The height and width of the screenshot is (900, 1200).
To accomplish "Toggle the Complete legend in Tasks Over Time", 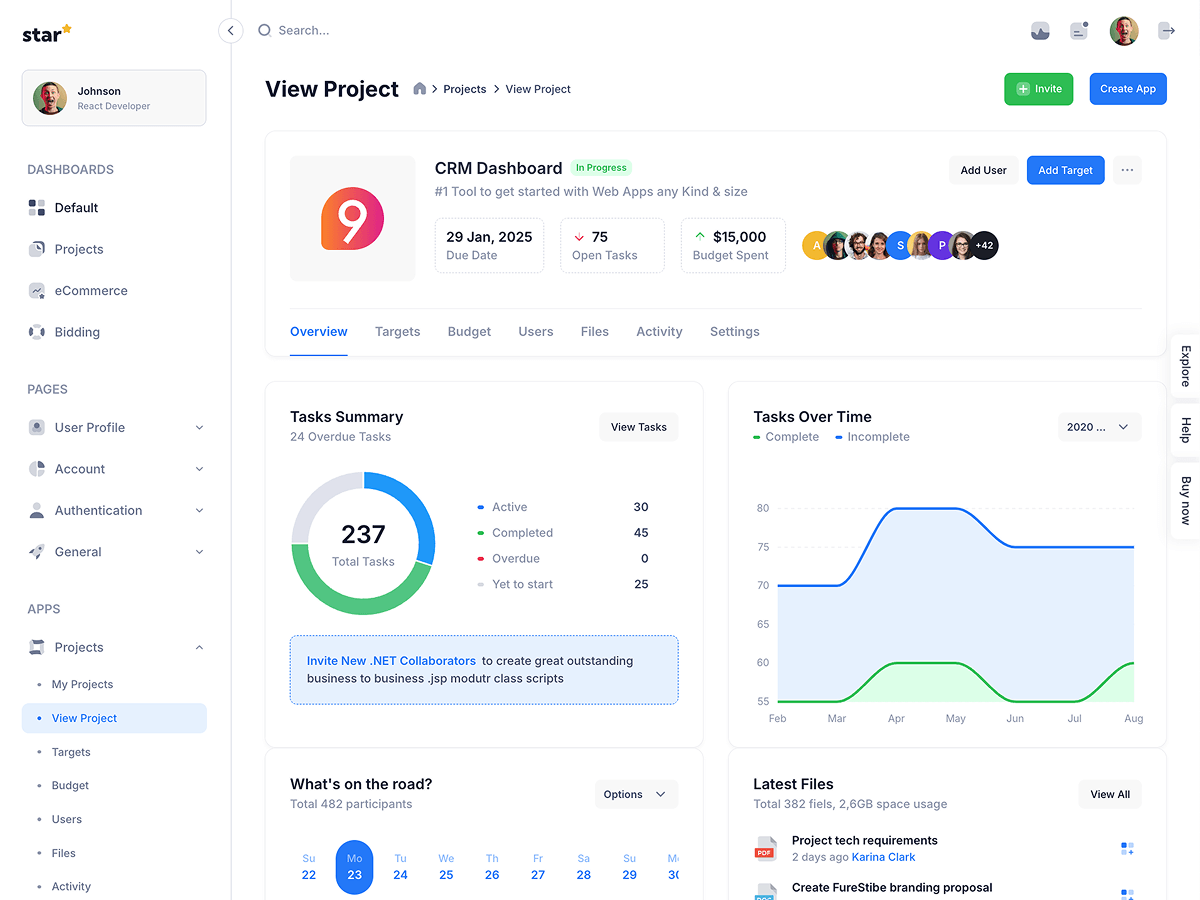I will (785, 436).
